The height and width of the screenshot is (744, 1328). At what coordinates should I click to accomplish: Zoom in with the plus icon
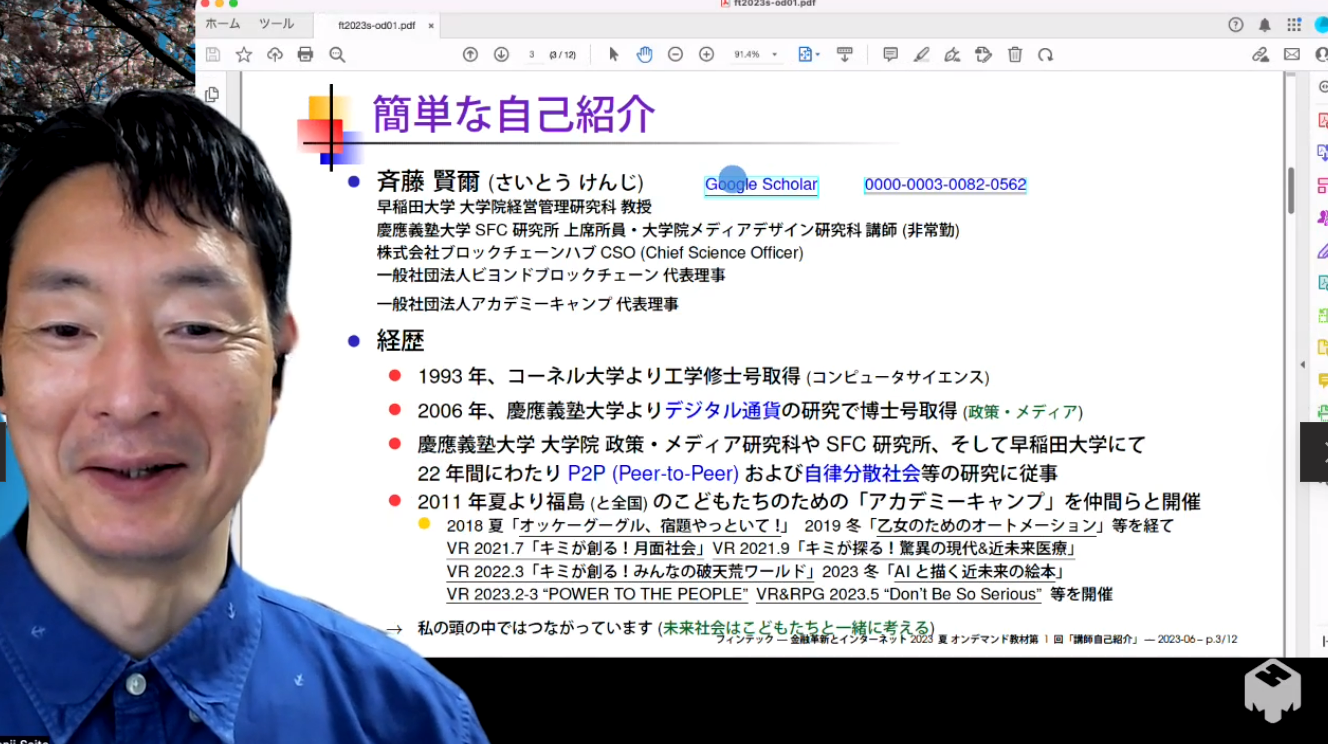(x=706, y=55)
